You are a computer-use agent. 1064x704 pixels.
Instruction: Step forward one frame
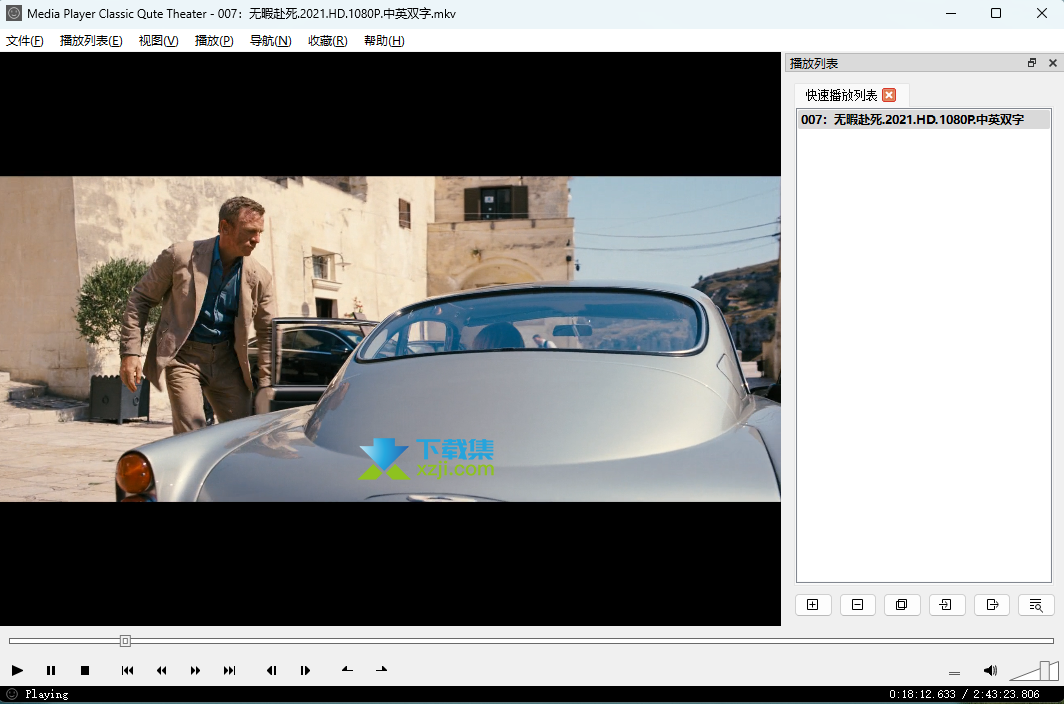(x=305, y=670)
